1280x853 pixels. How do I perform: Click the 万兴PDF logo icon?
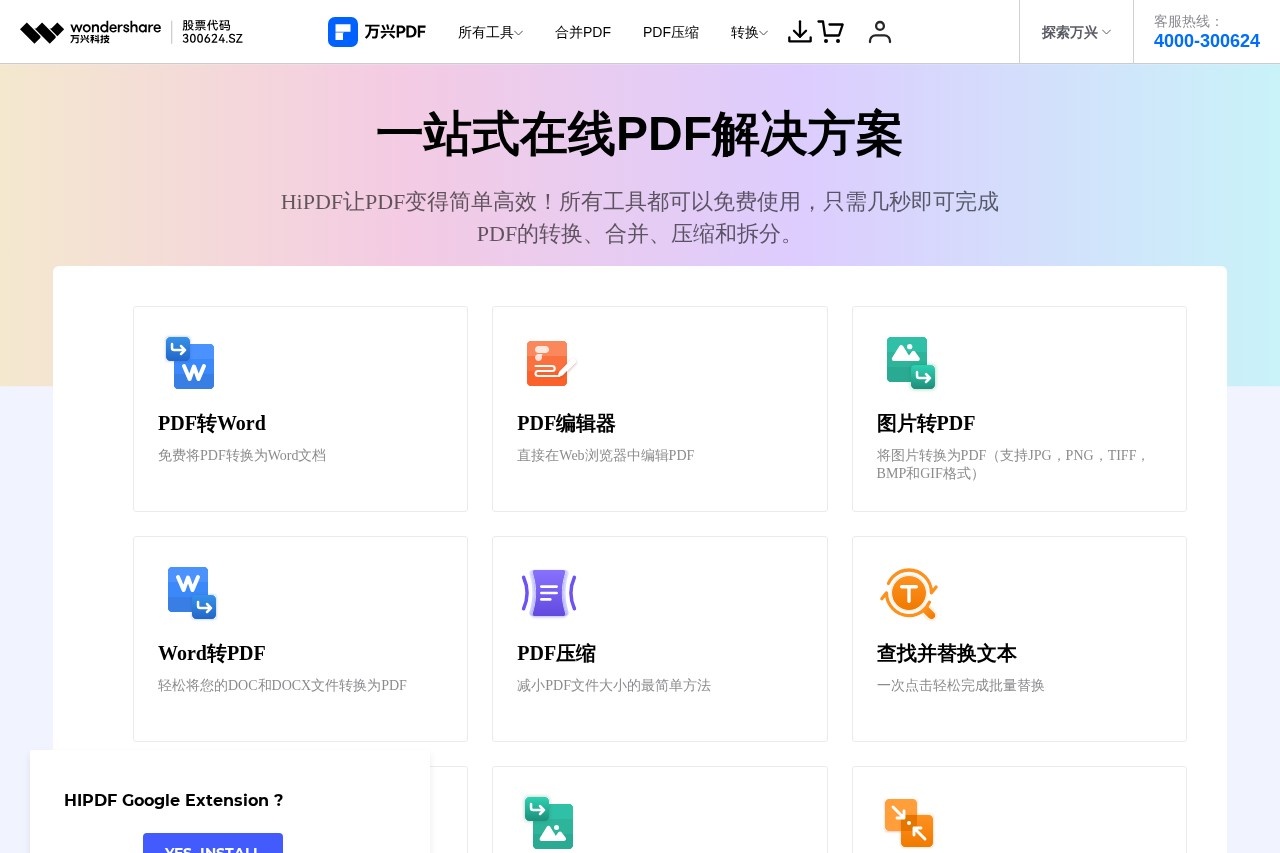(x=344, y=31)
